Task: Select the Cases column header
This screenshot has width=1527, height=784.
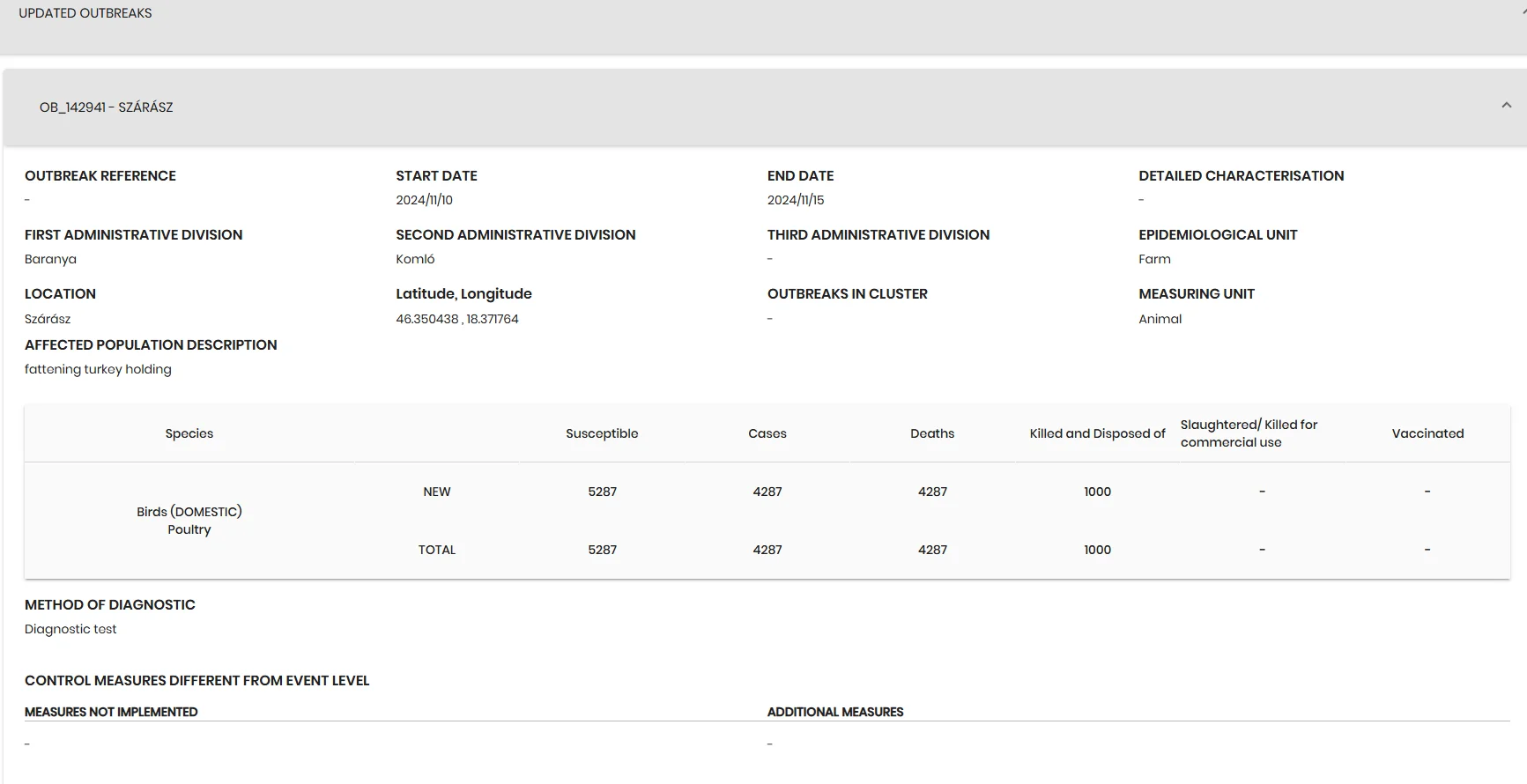Action: (767, 433)
